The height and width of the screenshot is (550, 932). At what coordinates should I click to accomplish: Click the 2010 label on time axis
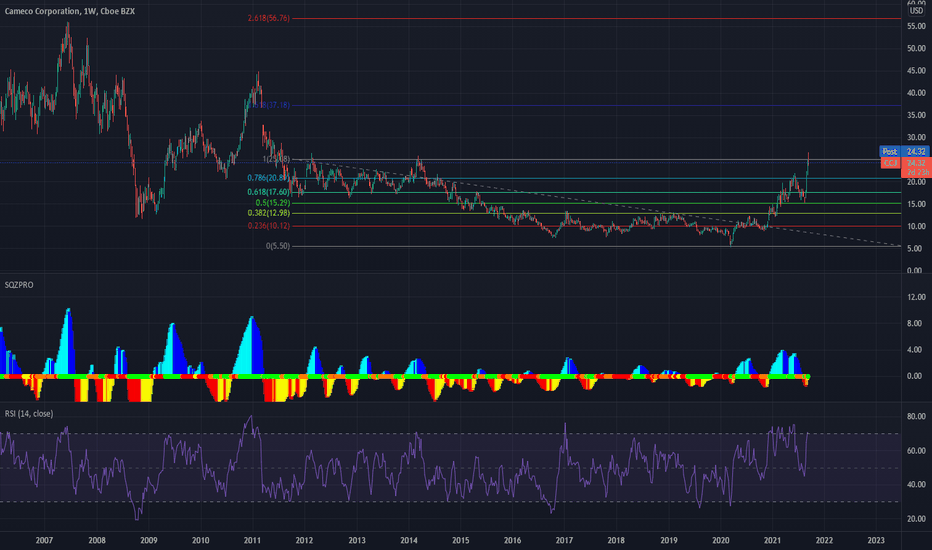pos(201,540)
